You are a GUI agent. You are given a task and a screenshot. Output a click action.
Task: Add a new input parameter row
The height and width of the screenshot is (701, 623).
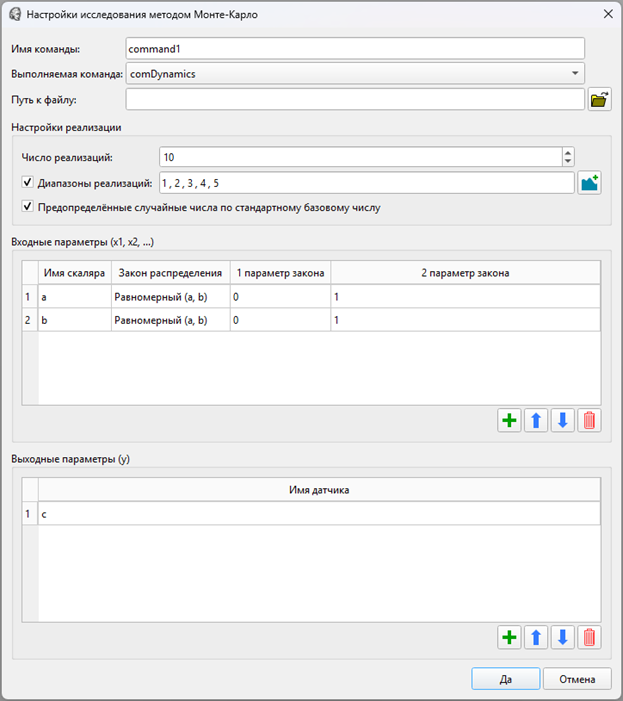click(x=510, y=421)
